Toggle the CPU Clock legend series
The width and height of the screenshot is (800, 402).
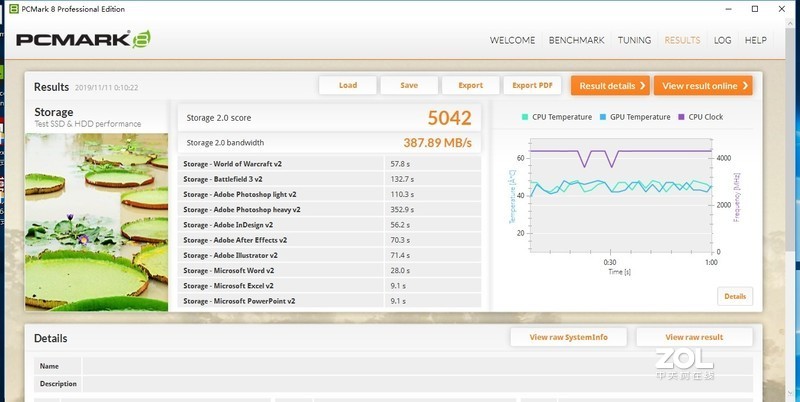pyautogui.click(x=683, y=117)
